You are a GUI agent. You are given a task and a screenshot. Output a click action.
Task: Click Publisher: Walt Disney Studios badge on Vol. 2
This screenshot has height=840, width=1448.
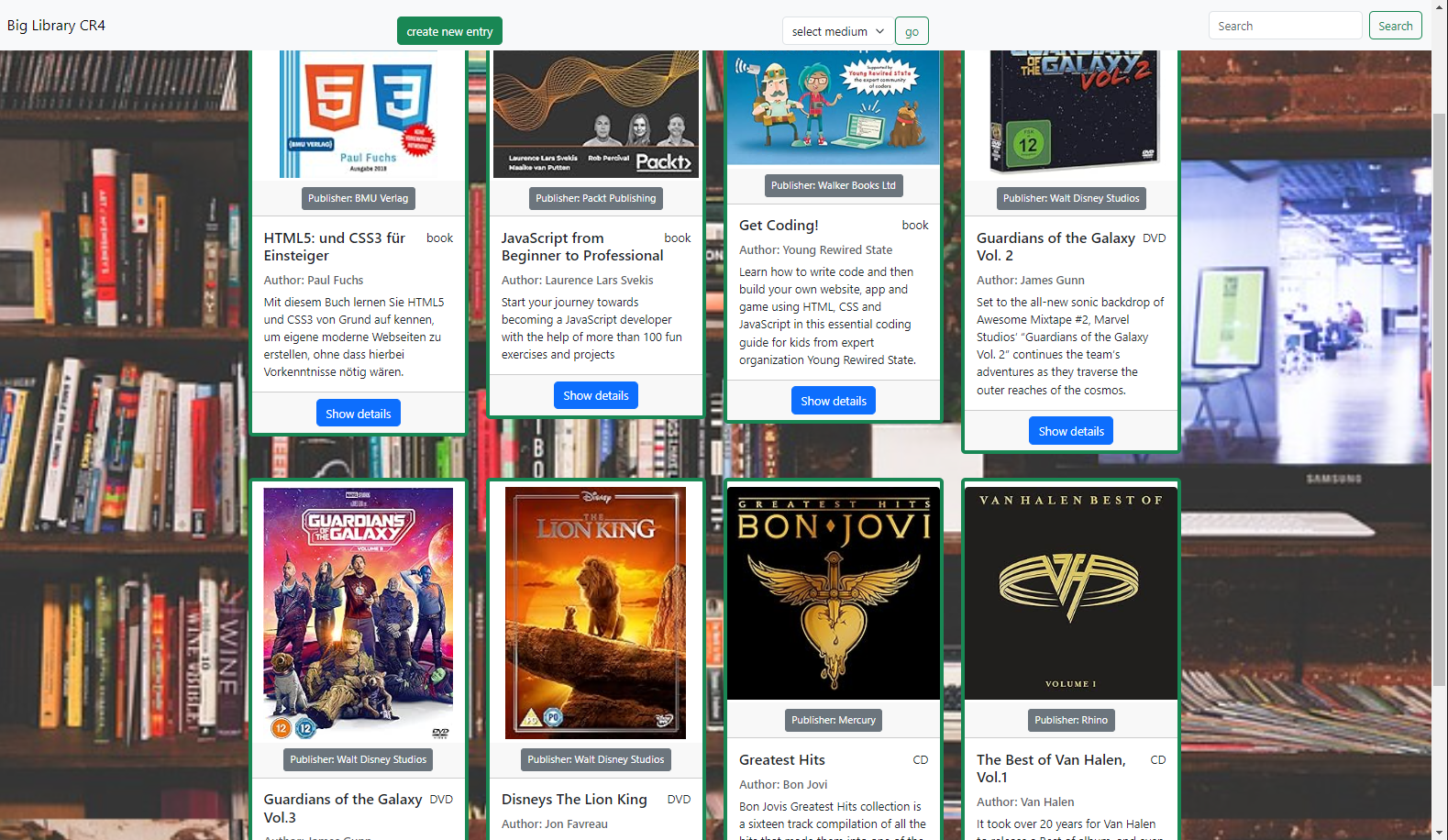(x=1071, y=198)
